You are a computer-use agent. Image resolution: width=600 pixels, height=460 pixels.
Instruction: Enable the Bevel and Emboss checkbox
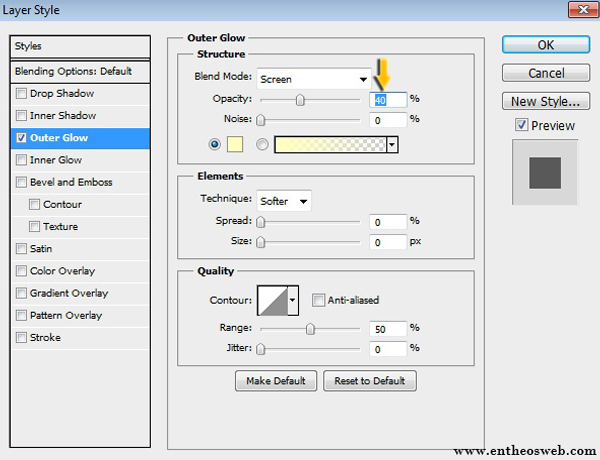point(22,183)
